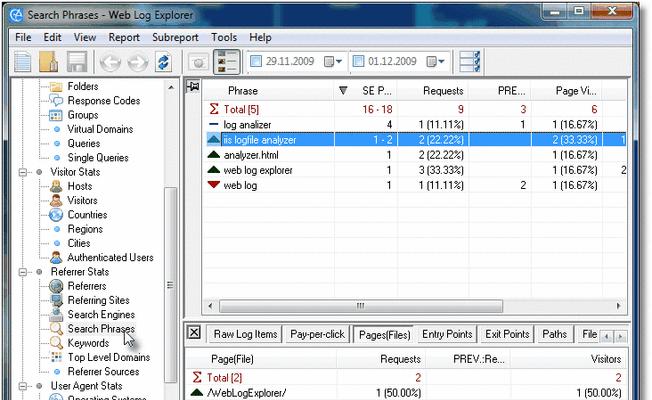Select the Referring Sites icon

[56, 300]
